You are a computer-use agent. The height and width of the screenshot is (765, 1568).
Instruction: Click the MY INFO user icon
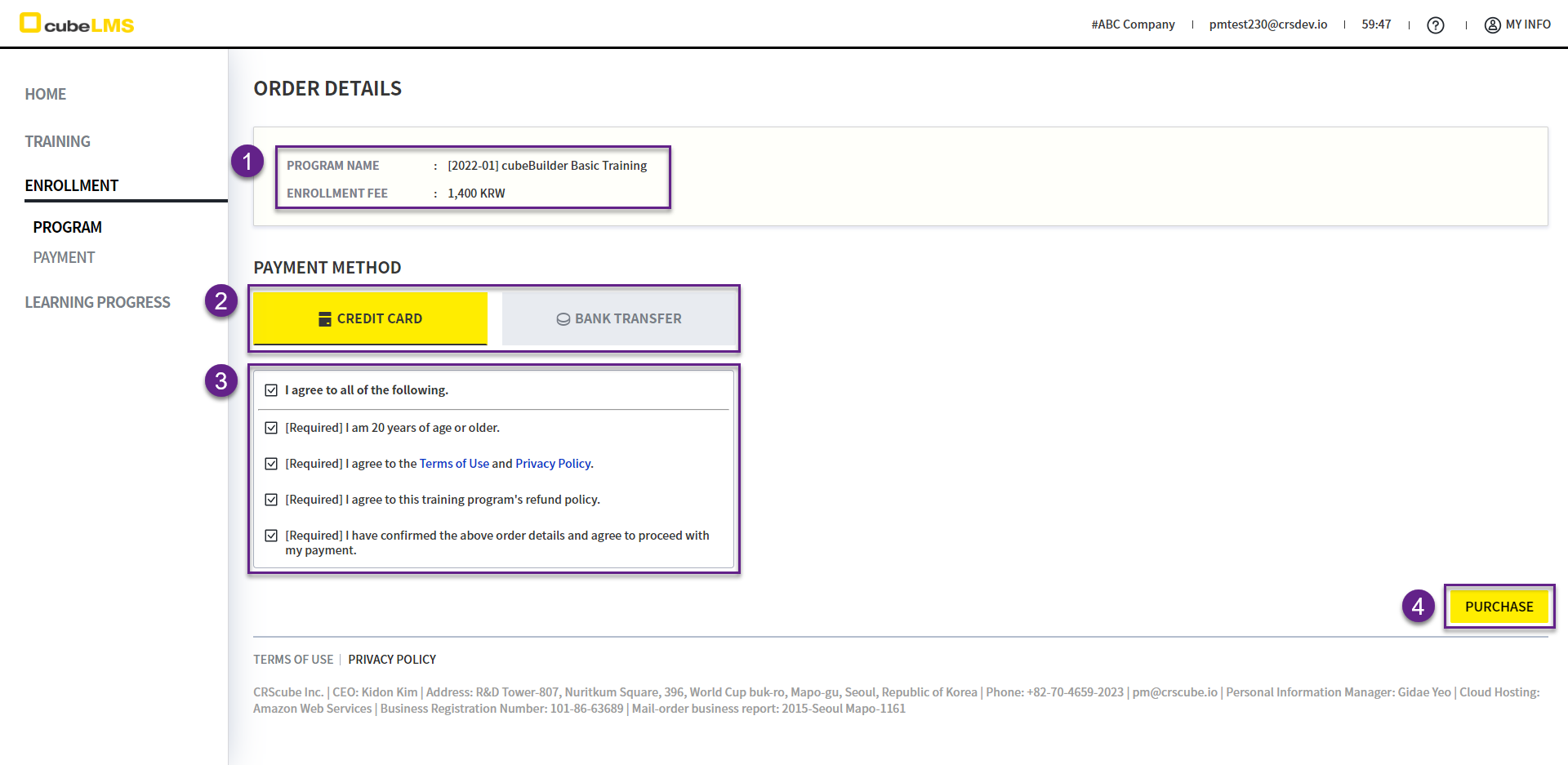[1492, 25]
